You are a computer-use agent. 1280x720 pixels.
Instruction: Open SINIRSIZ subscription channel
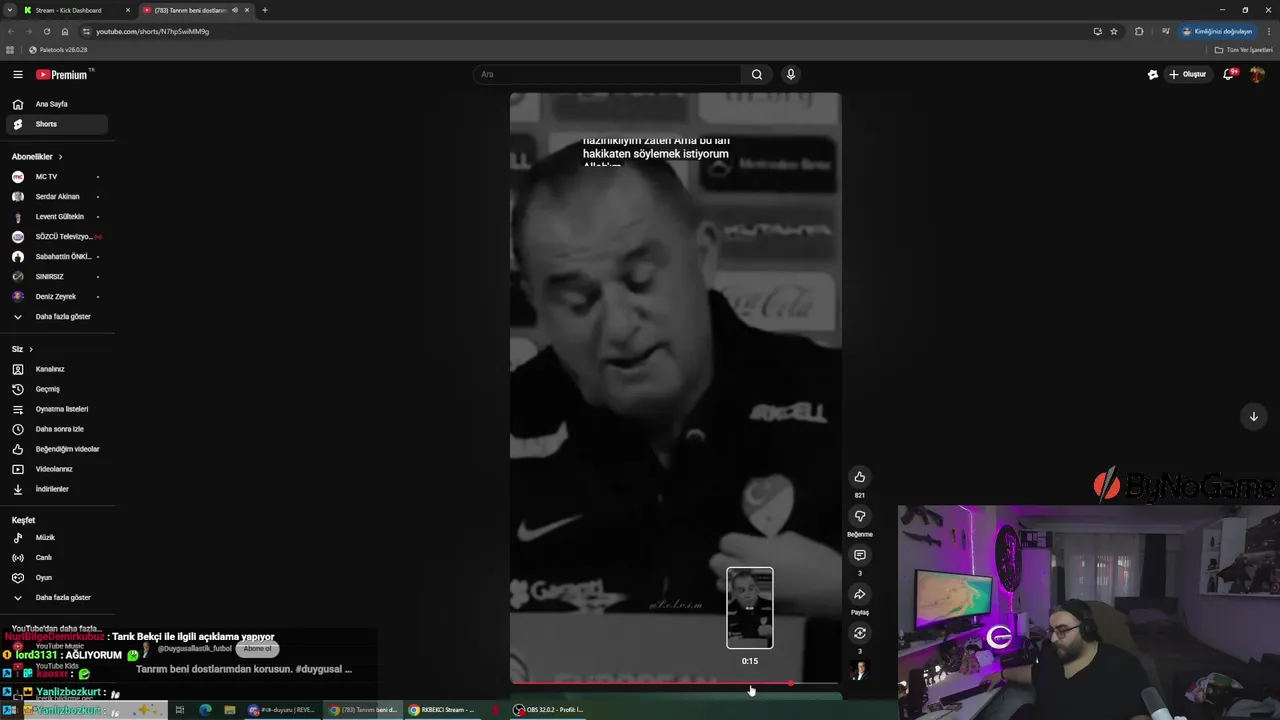pos(57,277)
